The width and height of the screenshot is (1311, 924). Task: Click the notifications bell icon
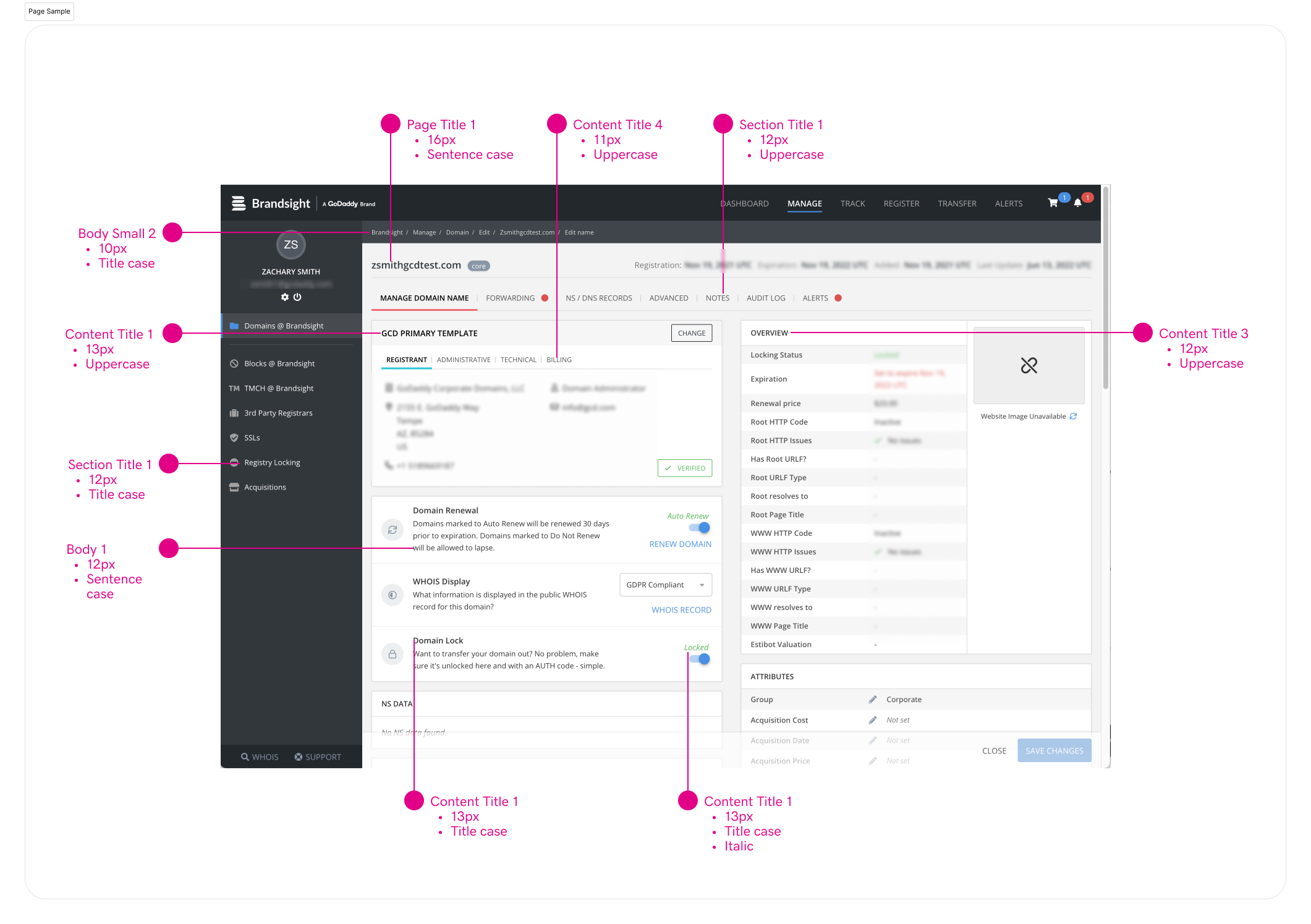tap(1077, 203)
